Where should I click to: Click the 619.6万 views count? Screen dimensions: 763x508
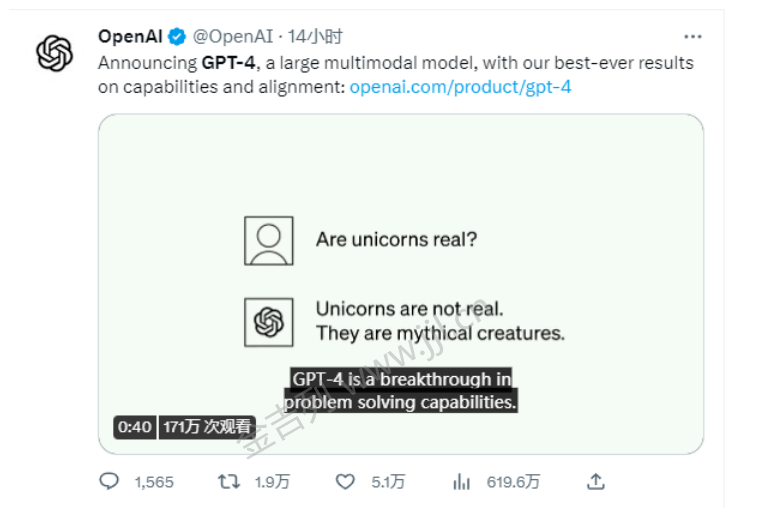point(513,482)
